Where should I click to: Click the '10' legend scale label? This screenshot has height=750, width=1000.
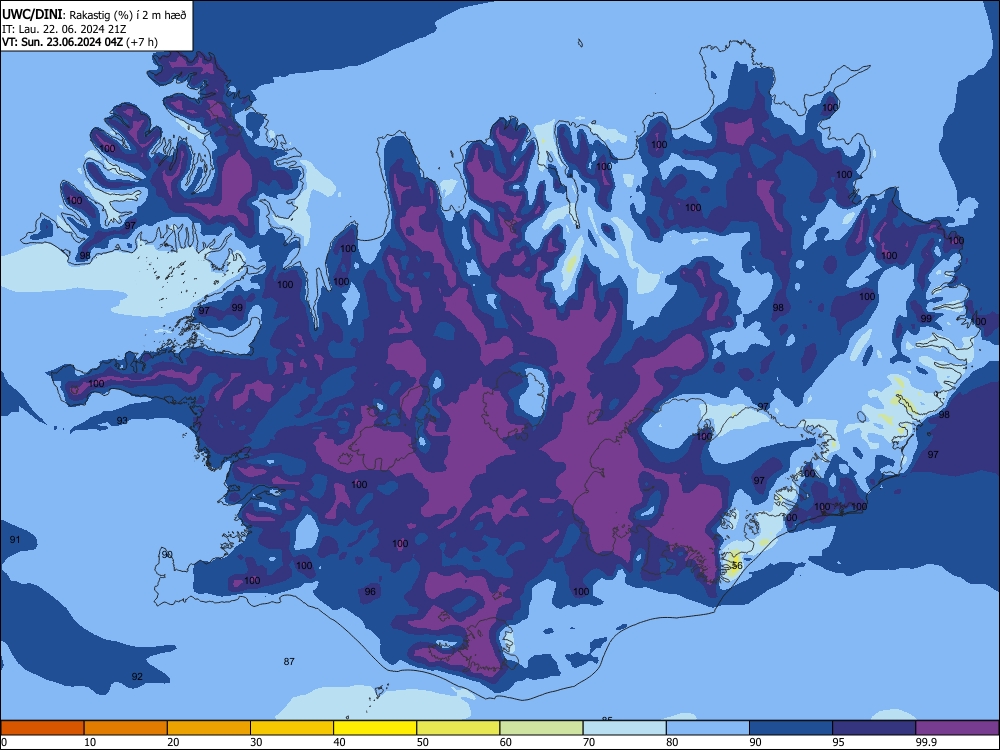pyautogui.click(x=90, y=742)
